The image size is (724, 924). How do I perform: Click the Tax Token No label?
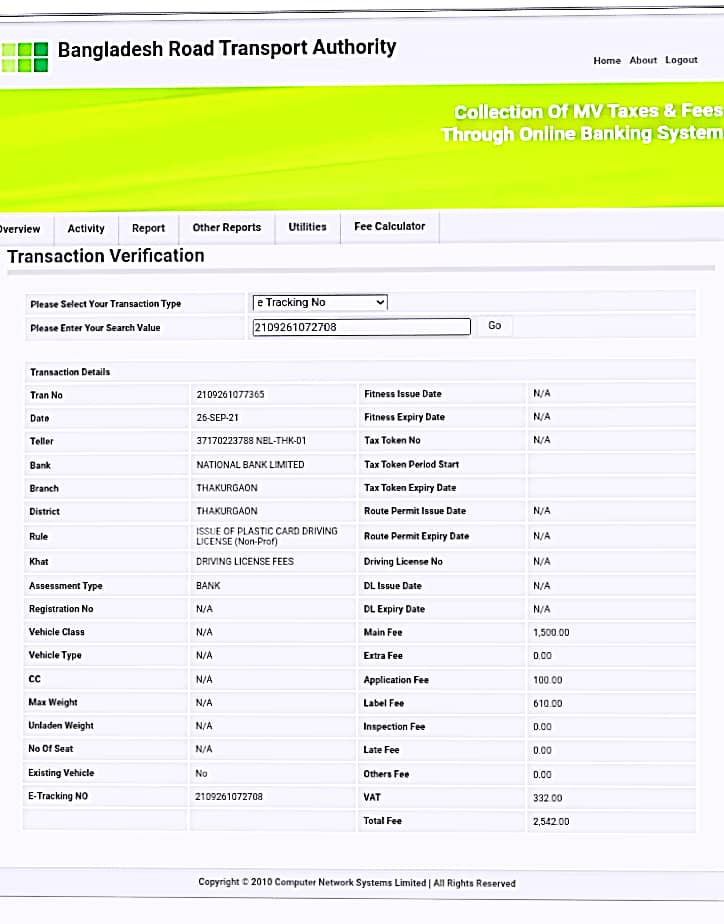[392, 440]
